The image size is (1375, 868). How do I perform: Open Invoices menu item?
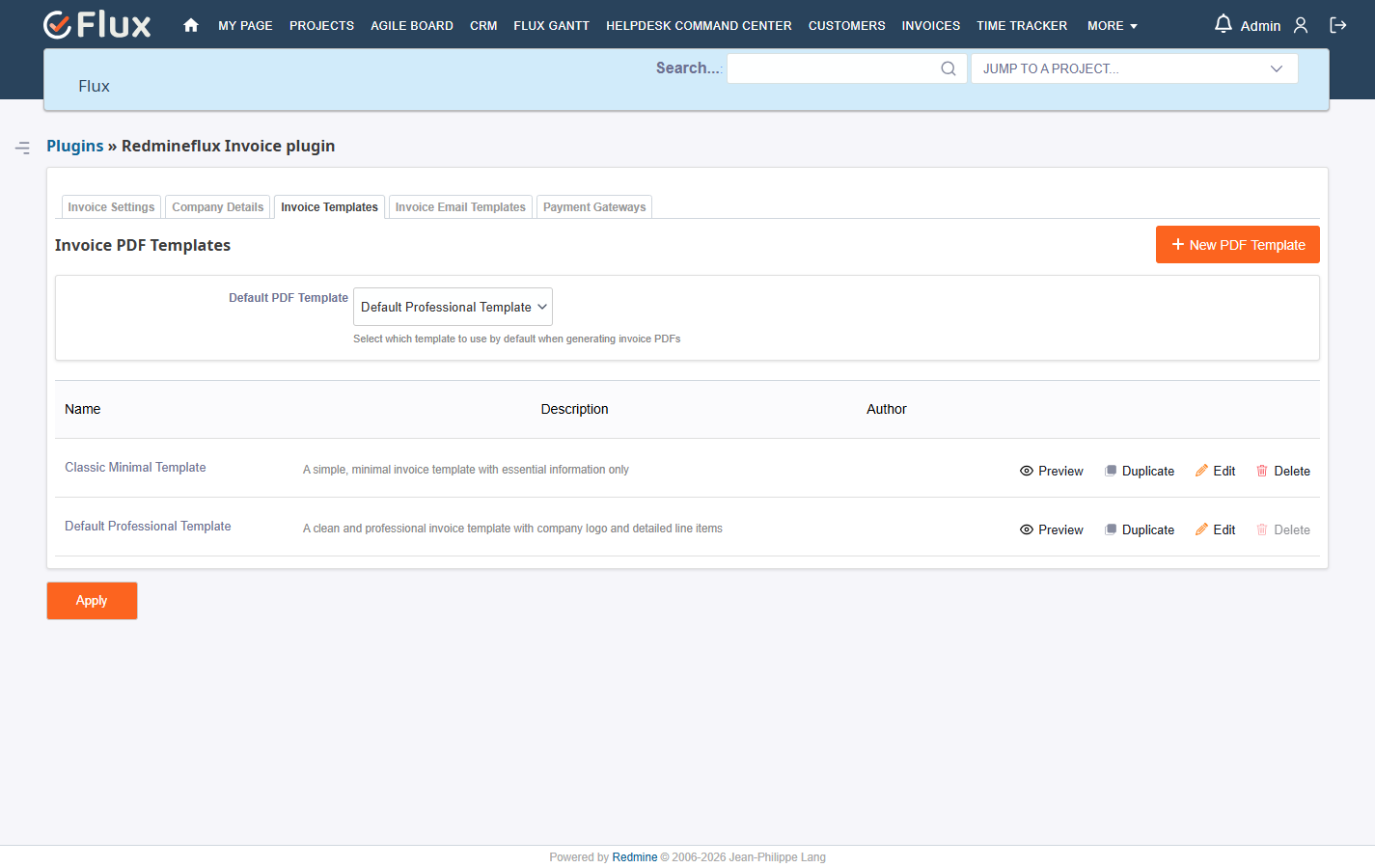tap(930, 26)
